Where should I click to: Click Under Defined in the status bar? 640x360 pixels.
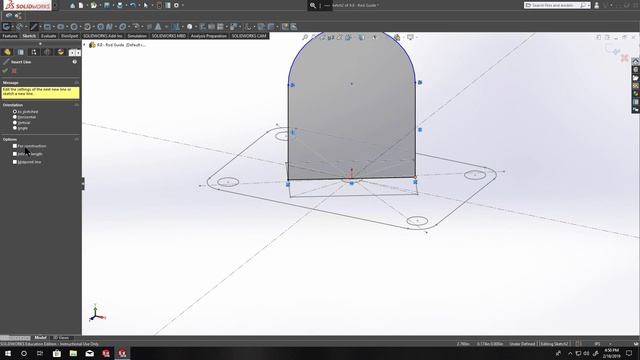tap(522, 344)
